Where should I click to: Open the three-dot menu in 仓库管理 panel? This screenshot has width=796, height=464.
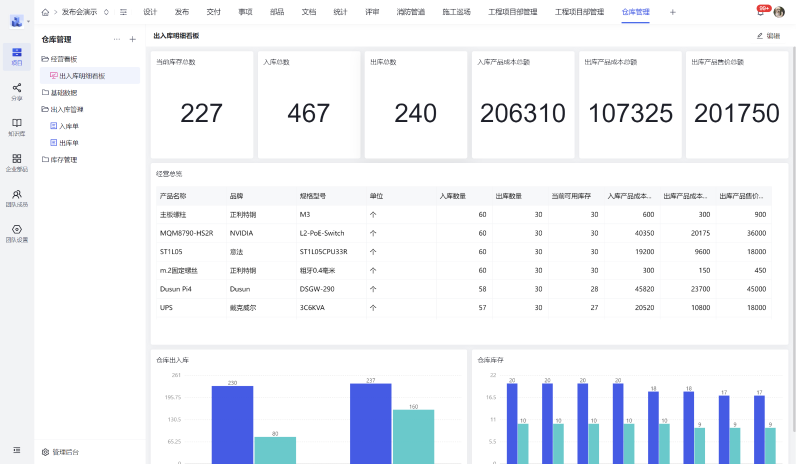(x=117, y=39)
